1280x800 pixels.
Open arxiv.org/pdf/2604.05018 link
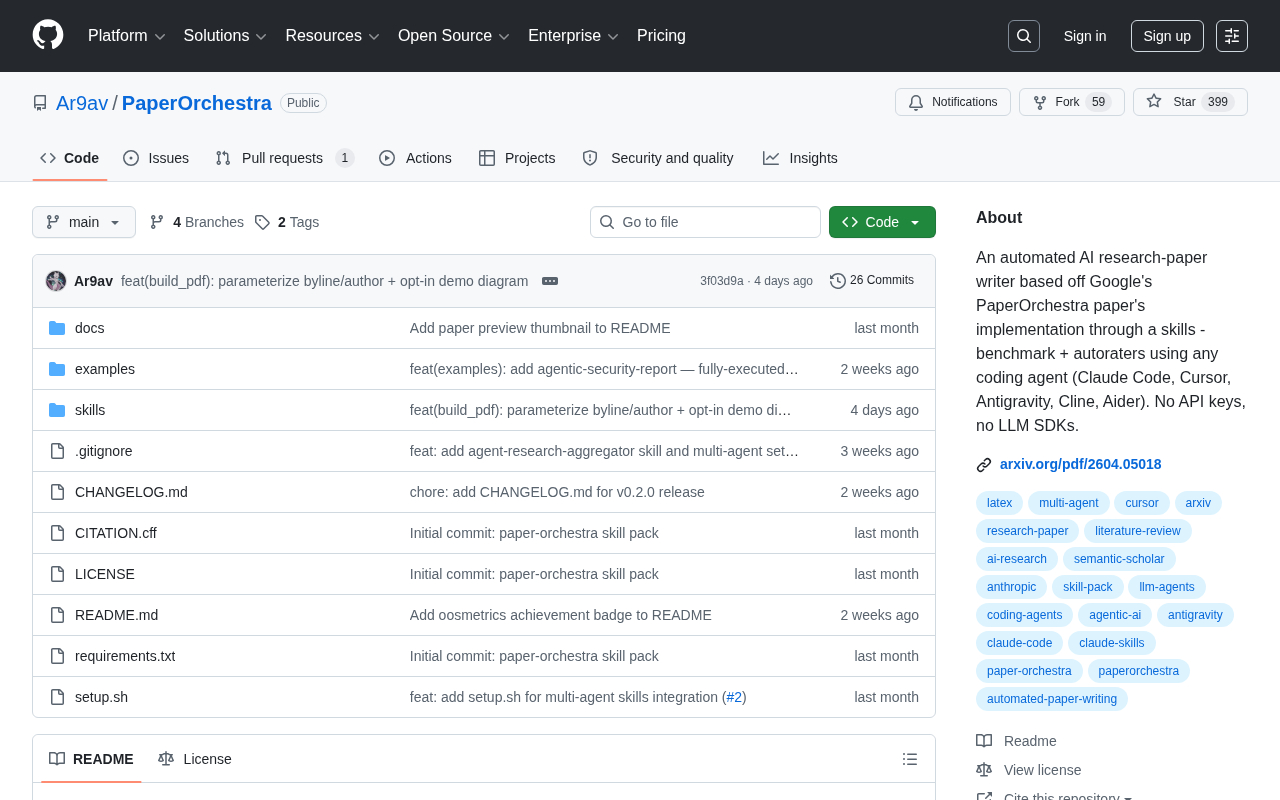pos(1081,464)
